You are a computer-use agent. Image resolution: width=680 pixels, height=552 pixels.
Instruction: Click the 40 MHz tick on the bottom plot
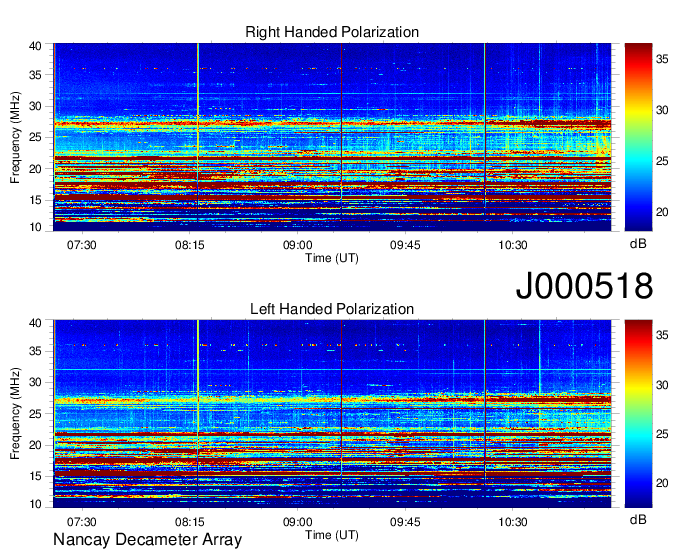(35, 323)
